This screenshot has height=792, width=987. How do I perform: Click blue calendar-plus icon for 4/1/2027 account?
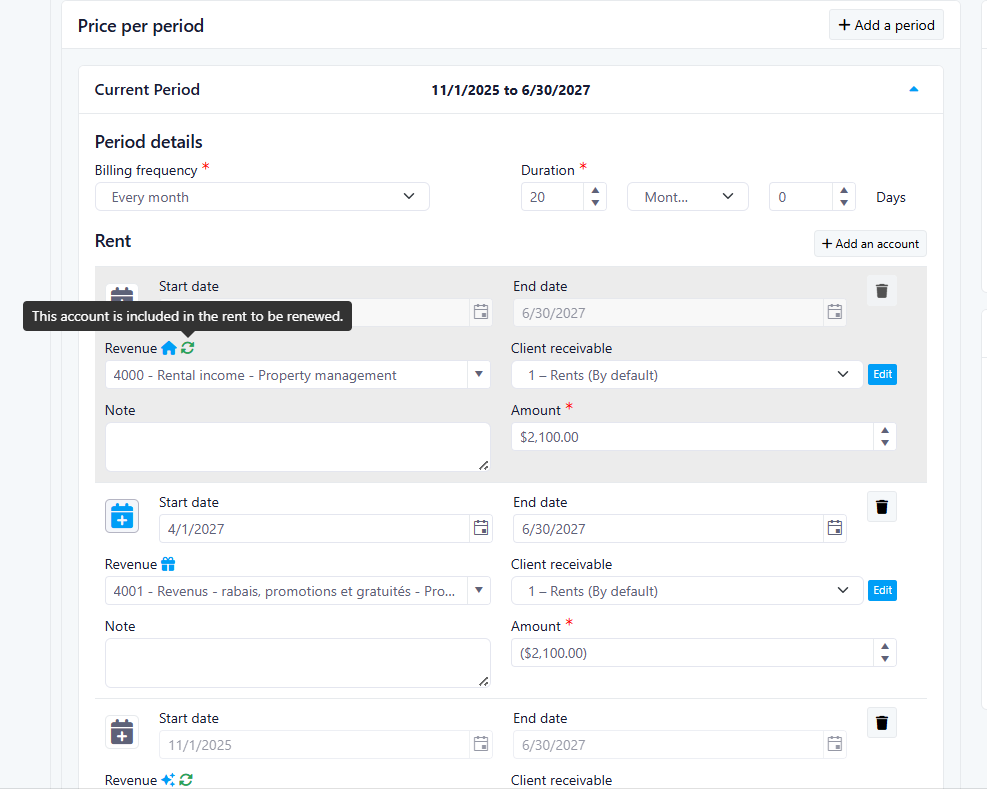click(x=122, y=516)
